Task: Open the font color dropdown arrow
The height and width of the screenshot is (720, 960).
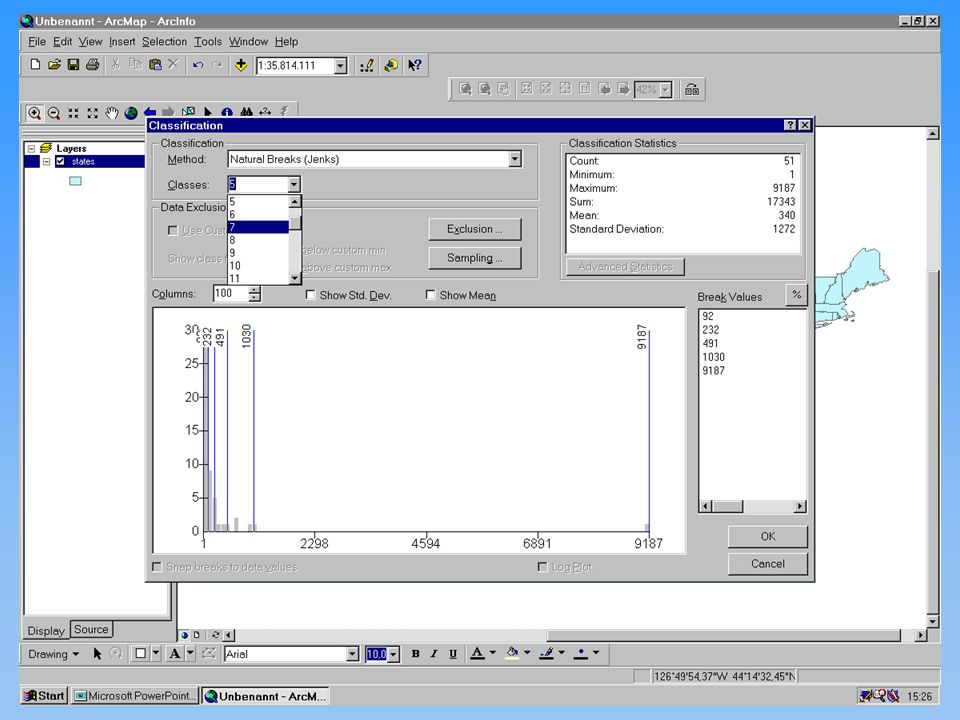Action: [492, 653]
